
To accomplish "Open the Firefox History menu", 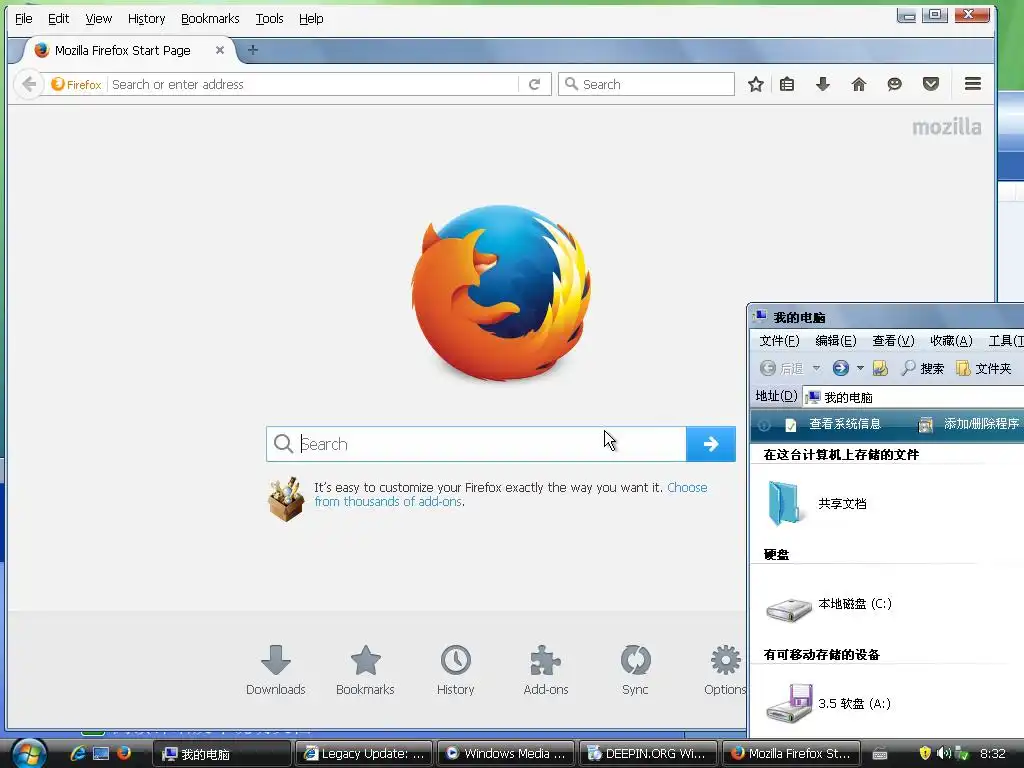I will click(x=146, y=19).
